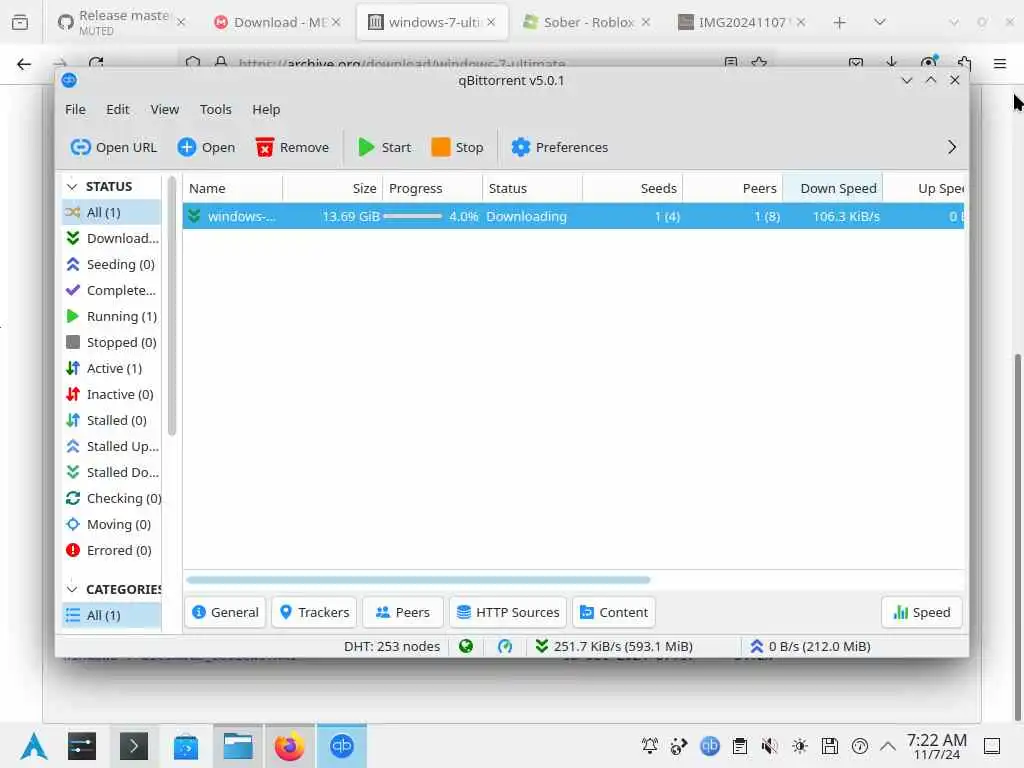This screenshot has width=1024, height=768.
Task: Click download speed 251.7 KiB/s in status bar
Action: [614, 647]
